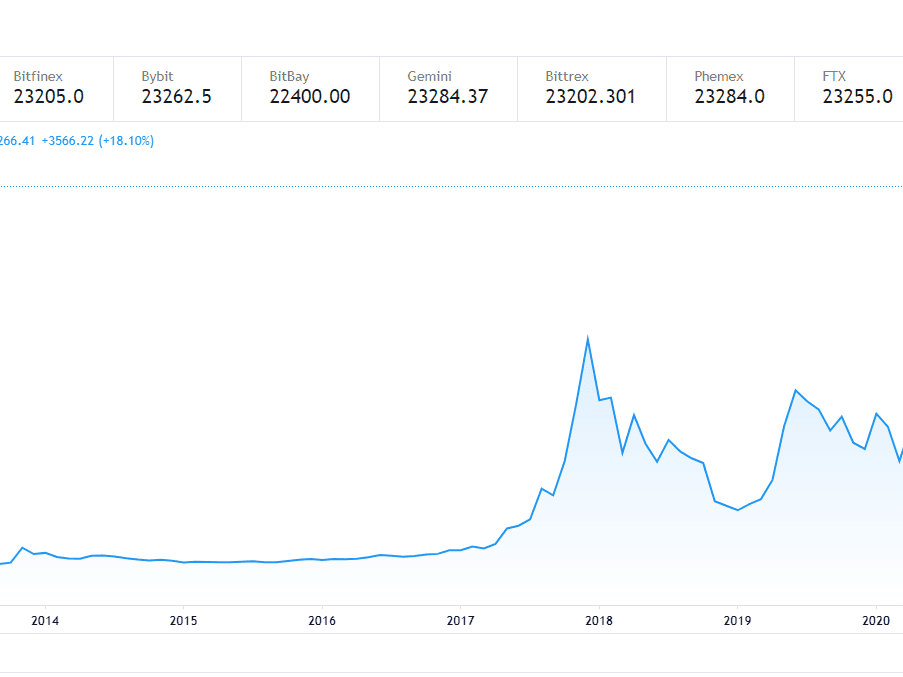Open the Bitfinex price ticker

(56, 89)
